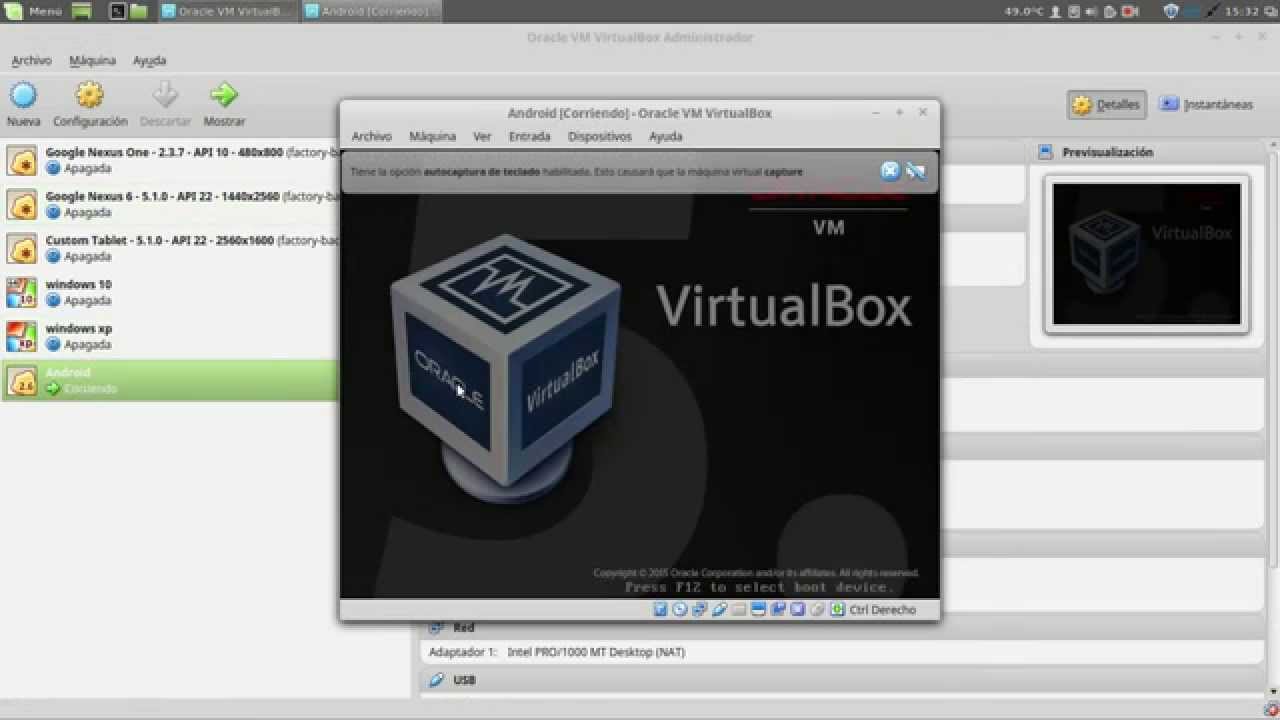1280x720 pixels.
Task: Open Configuración gear in the toolbar
Action: click(x=90, y=96)
